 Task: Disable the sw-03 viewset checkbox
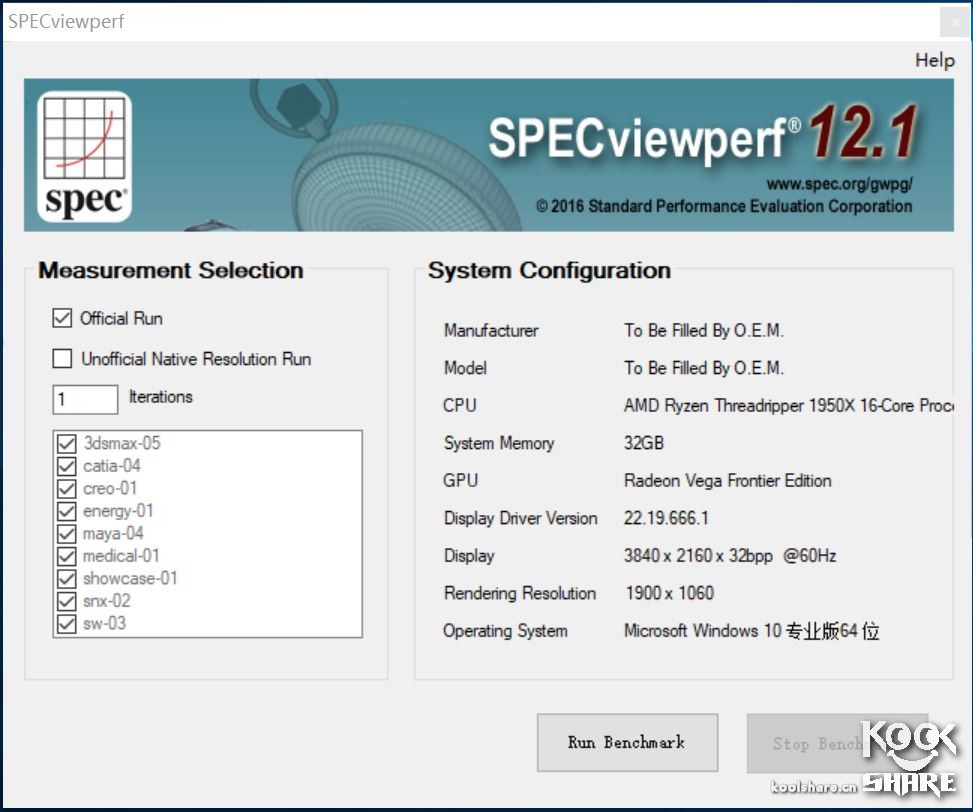click(68, 624)
